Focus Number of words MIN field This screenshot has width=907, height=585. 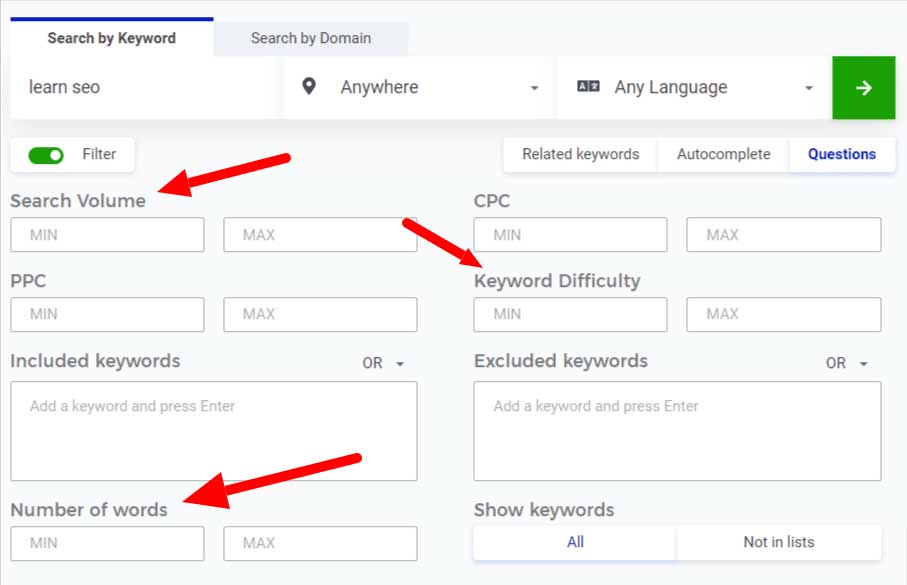(x=108, y=543)
